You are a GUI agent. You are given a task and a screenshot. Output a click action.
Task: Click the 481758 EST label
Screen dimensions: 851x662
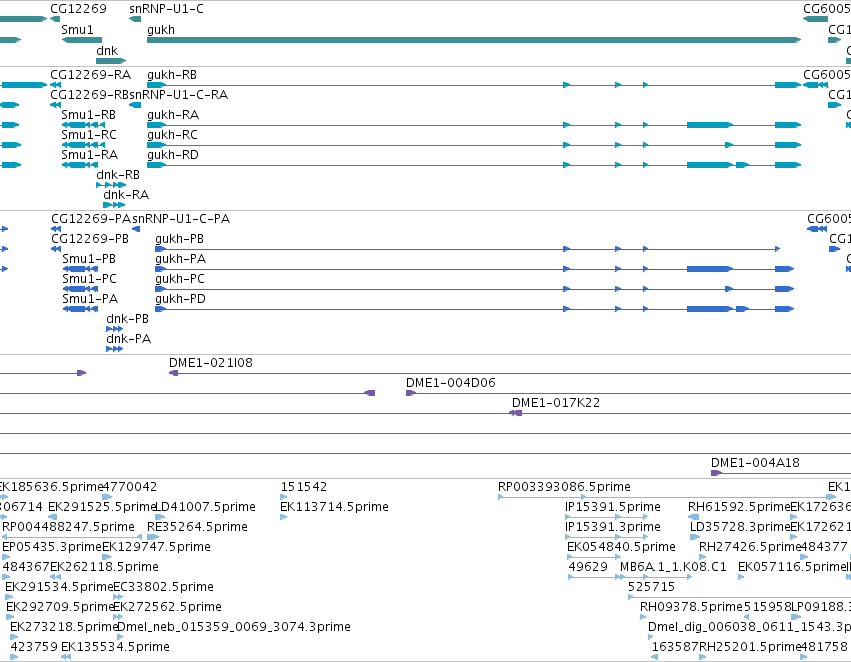coord(824,648)
